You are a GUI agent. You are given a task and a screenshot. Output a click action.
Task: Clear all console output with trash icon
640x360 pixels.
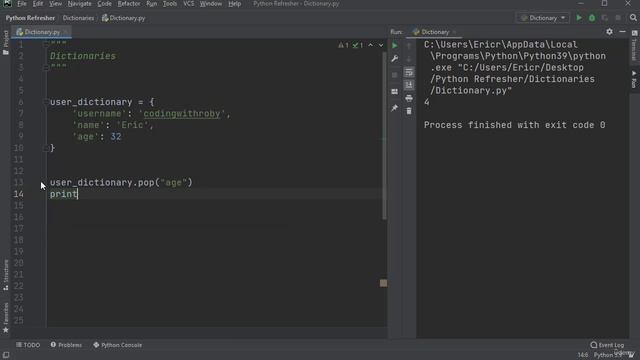point(409,111)
